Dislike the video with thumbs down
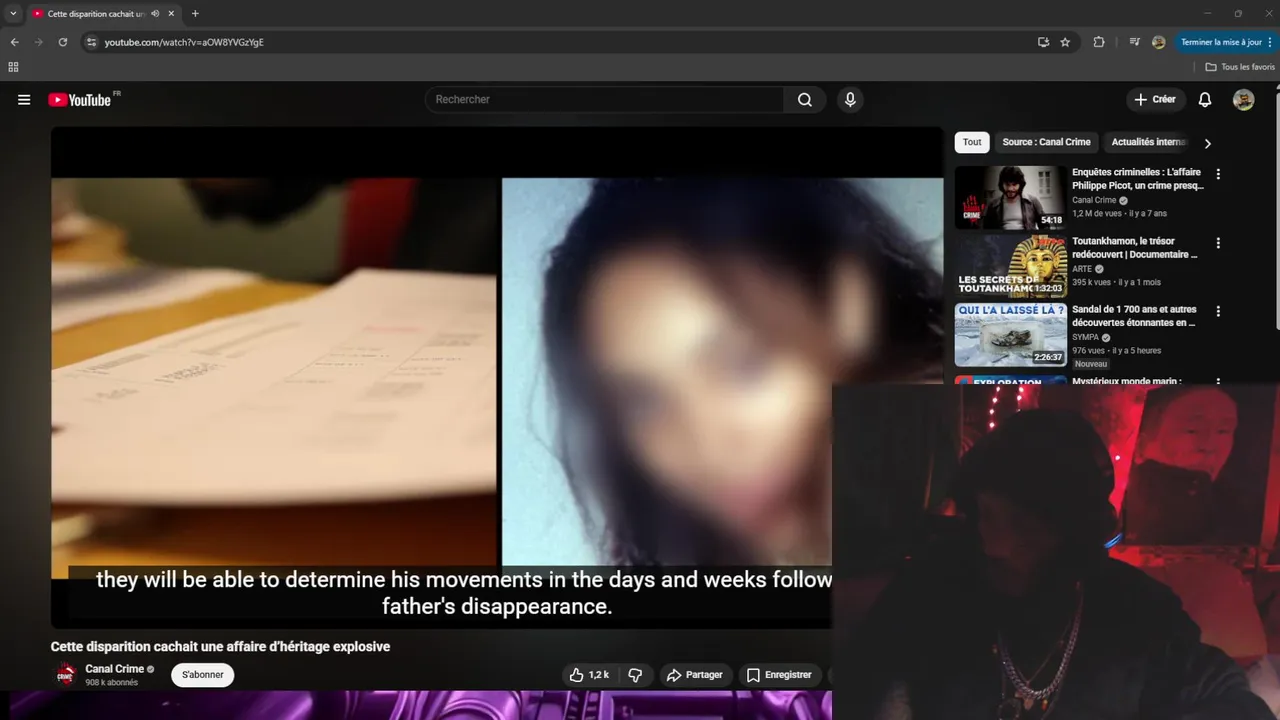The width and height of the screenshot is (1280, 720). 635,675
